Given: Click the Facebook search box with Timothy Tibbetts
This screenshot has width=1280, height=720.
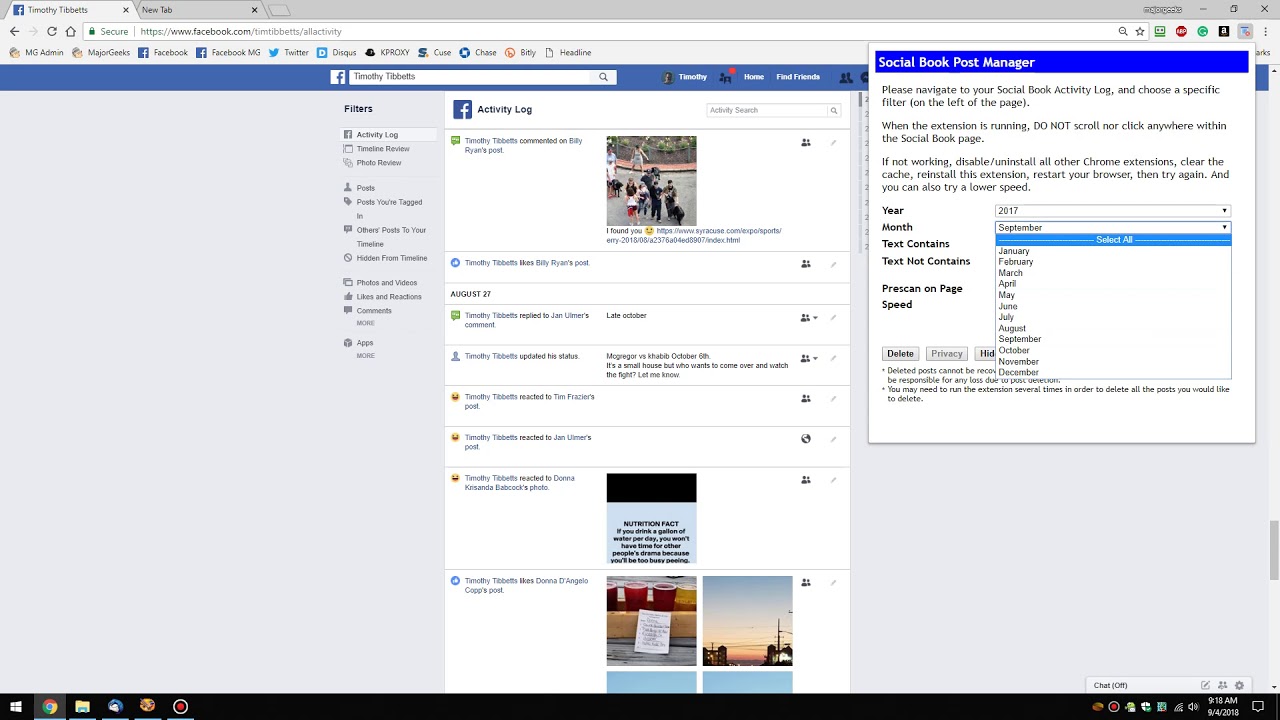Looking at the screenshot, I should pyautogui.click(x=470, y=77).
